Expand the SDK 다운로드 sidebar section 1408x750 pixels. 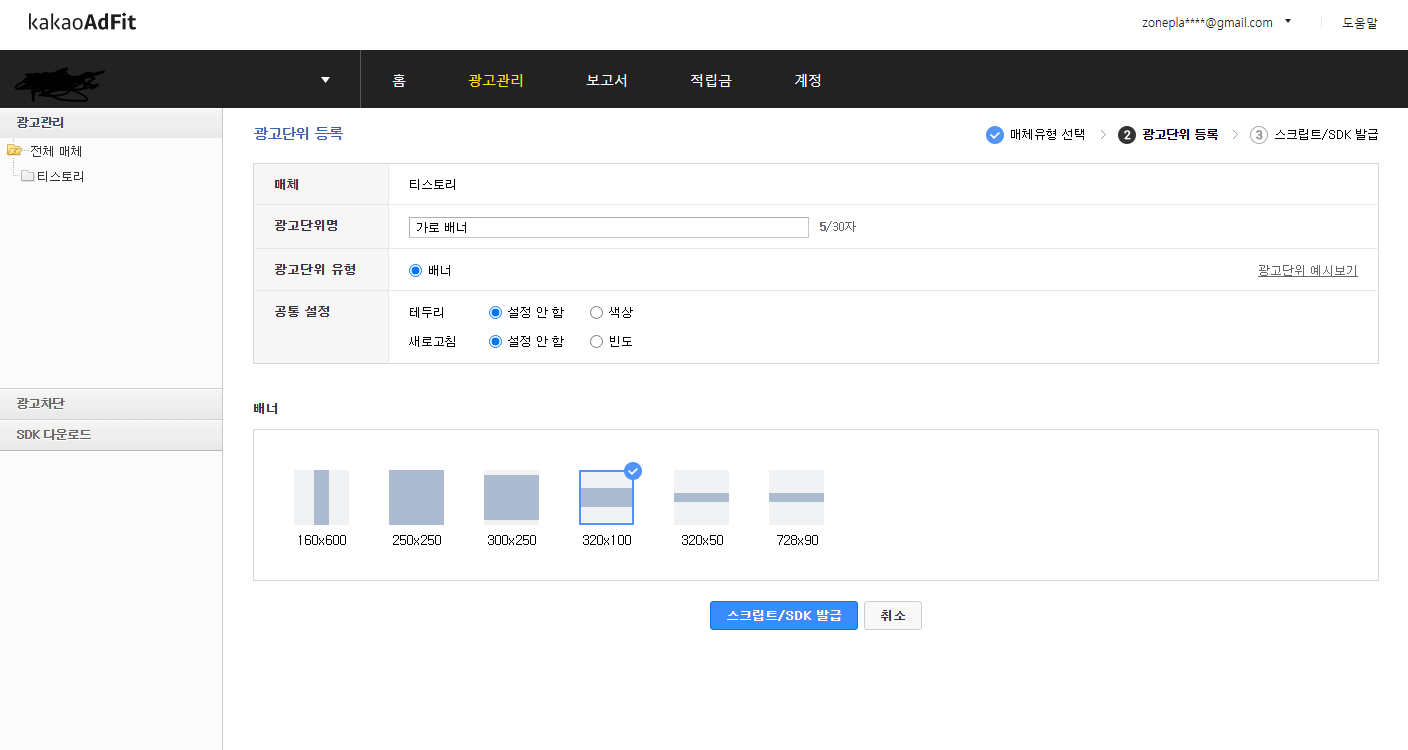coord(111,435)
